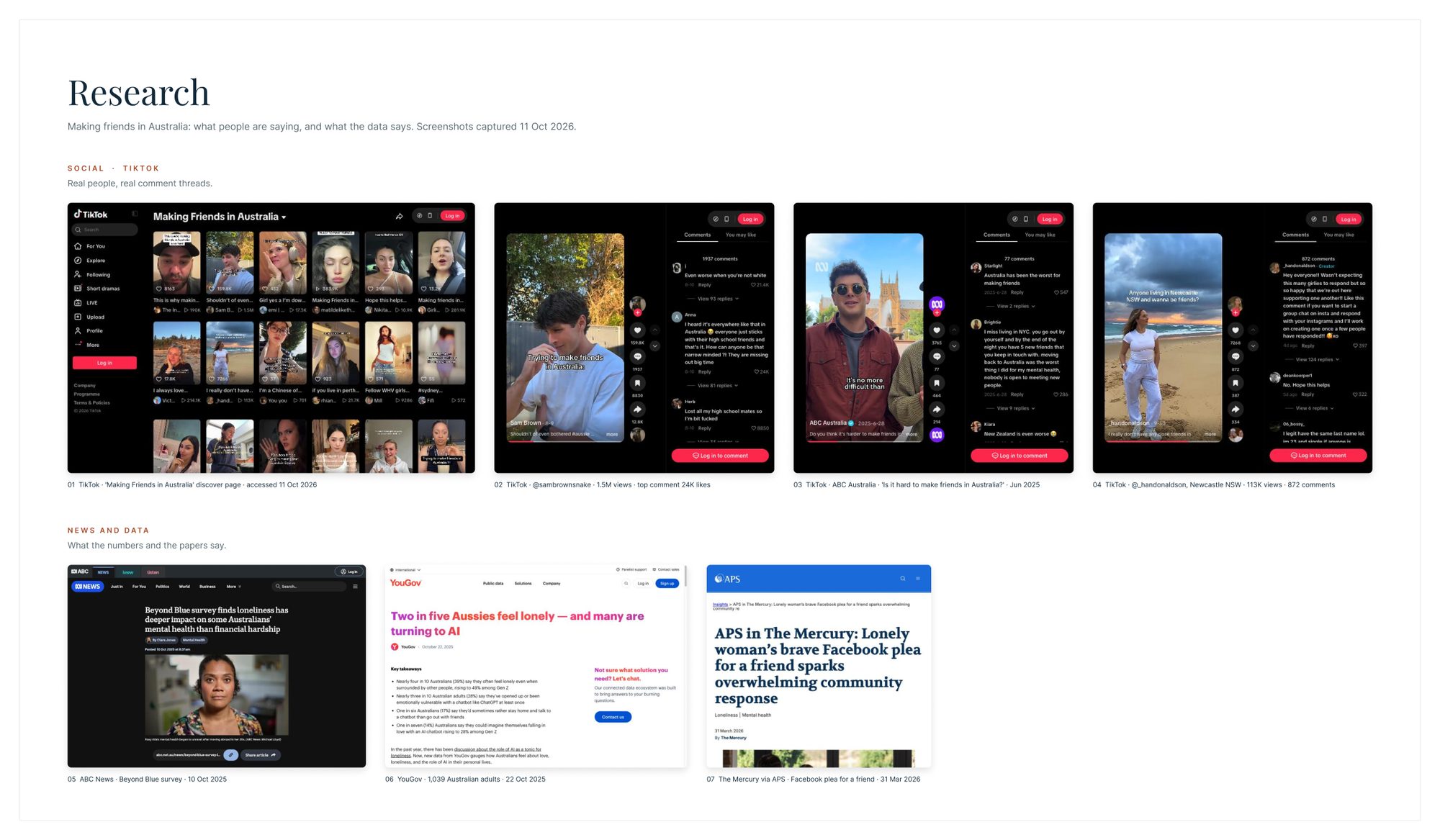Viewport: 1440px width, 840px height.
Task: Click Sign up on YouGov page
Action: (667, 584)
